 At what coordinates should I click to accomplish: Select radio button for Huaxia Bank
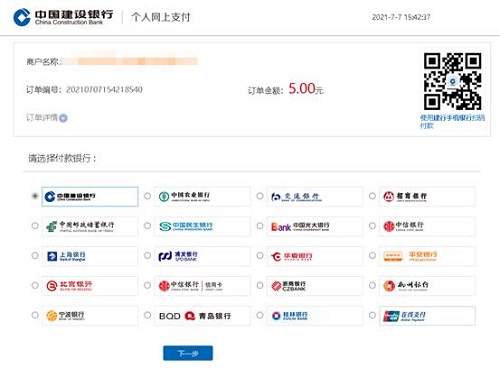coord(260,255)
